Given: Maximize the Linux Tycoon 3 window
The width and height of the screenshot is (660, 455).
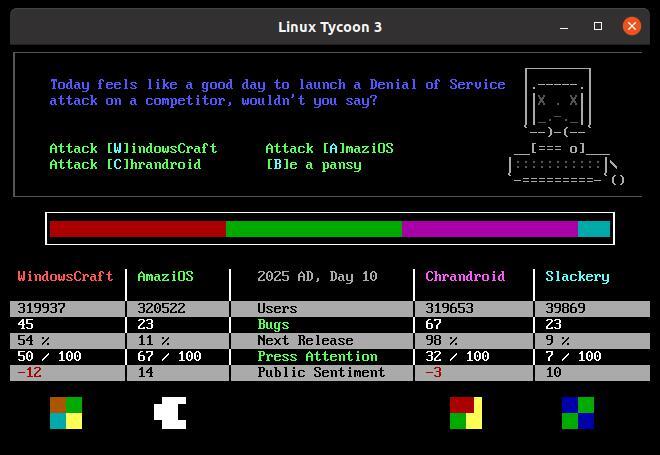Looking at the screenshot, I should (598, 27).
